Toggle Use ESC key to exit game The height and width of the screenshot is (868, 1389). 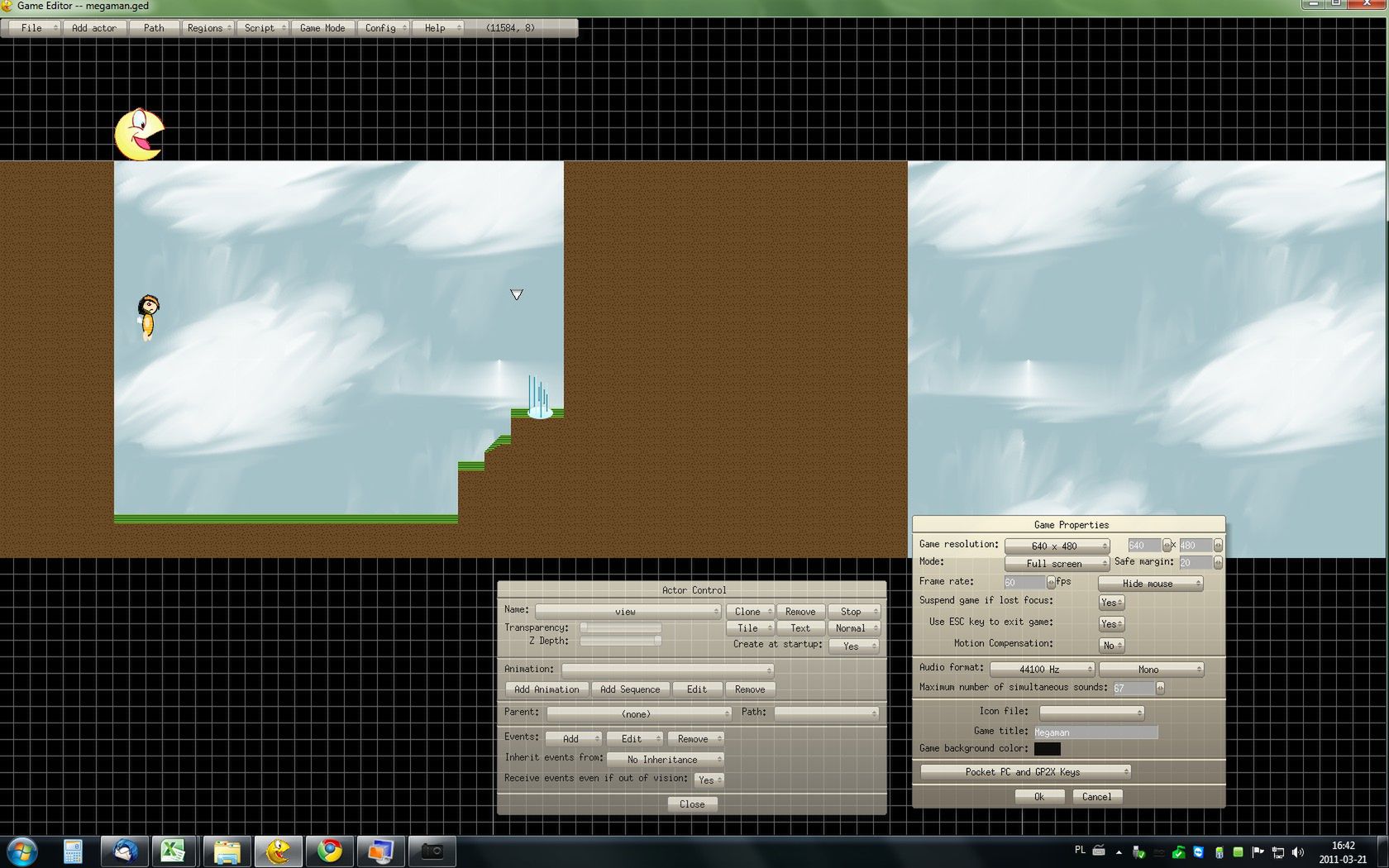1111,624
